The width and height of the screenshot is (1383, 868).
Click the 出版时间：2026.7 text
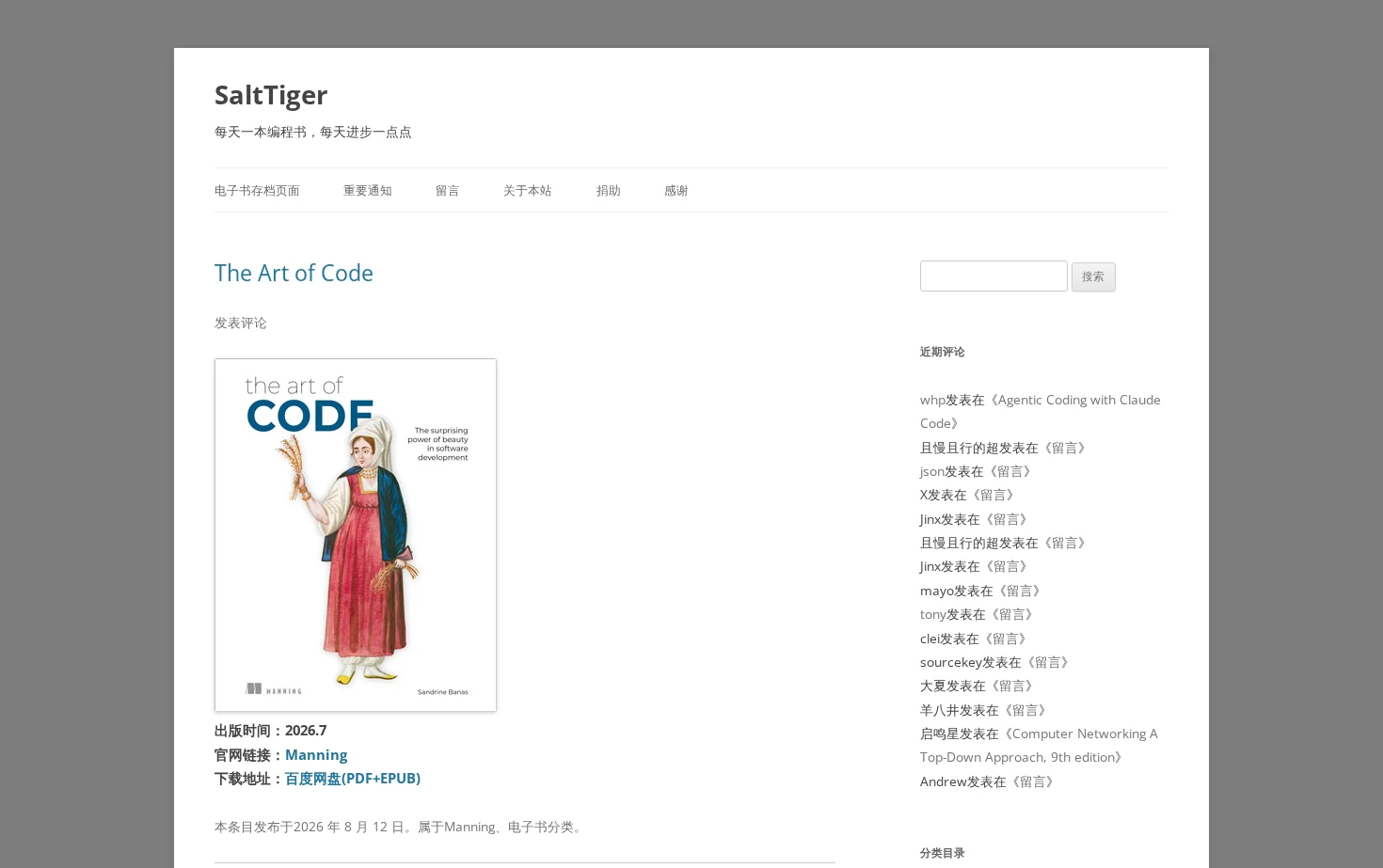(270, 731)
